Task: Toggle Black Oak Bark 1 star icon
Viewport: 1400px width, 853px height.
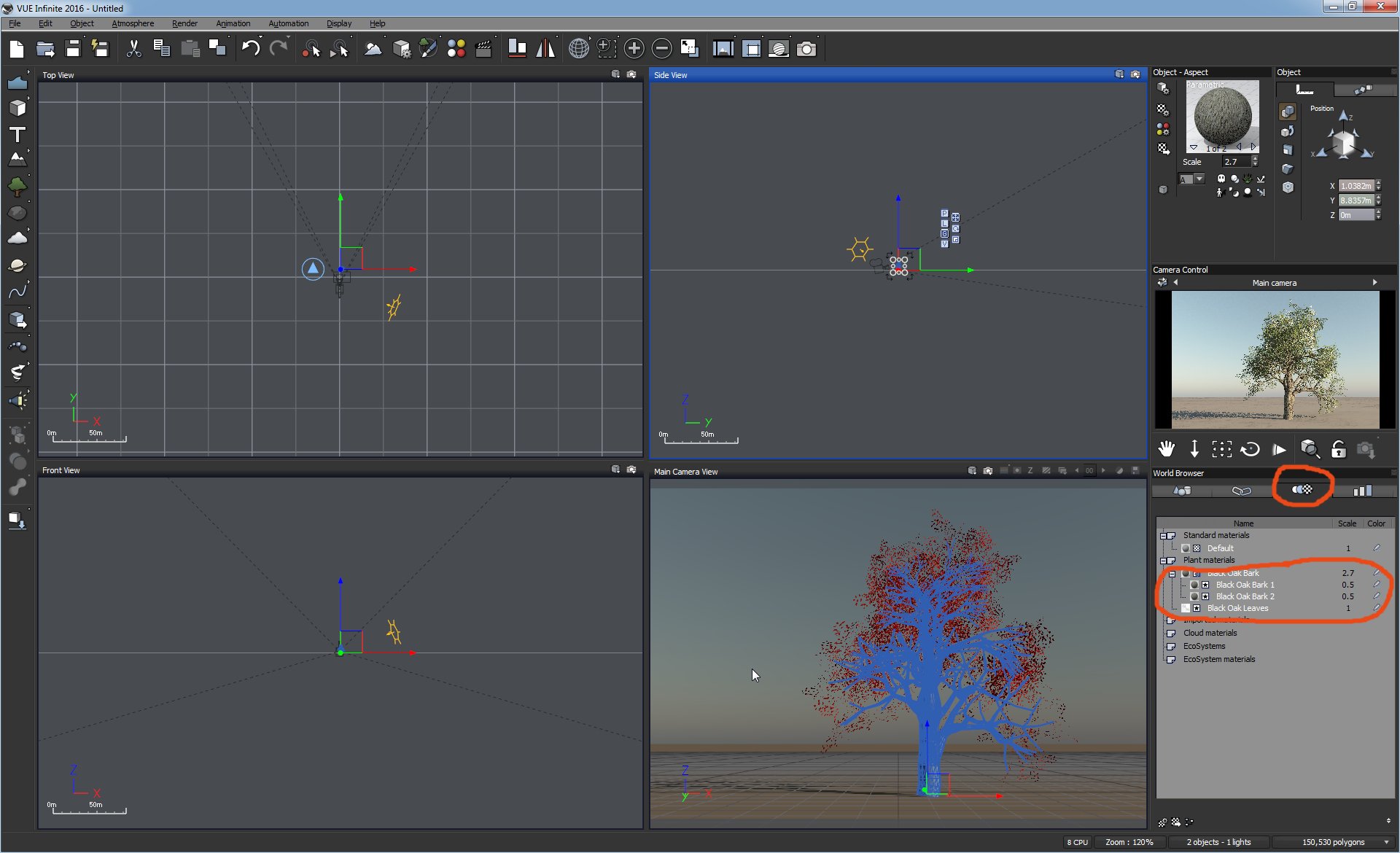Action: tap(1205, 585)
